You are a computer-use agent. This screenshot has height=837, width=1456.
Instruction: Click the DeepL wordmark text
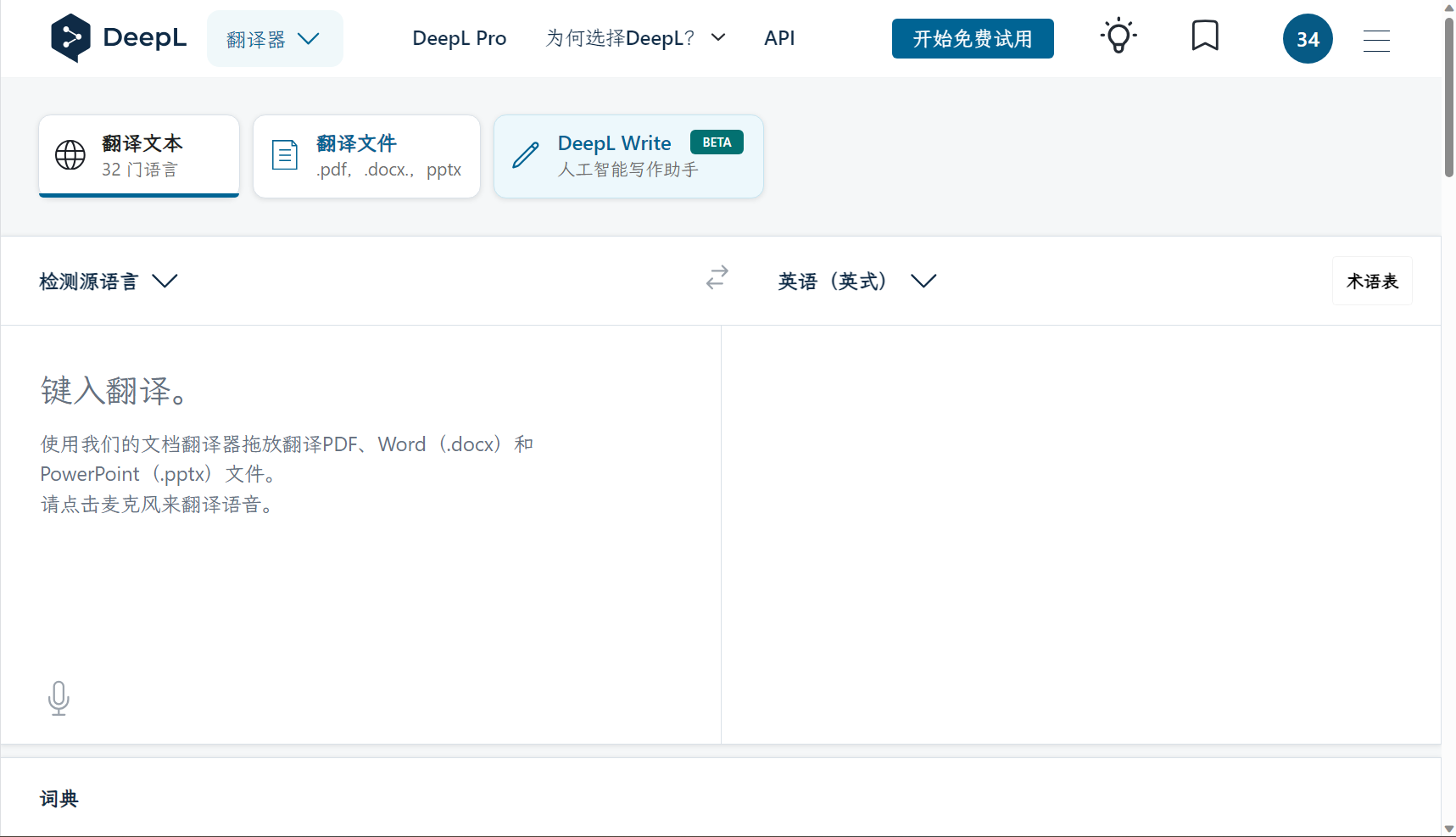point(144,38)
